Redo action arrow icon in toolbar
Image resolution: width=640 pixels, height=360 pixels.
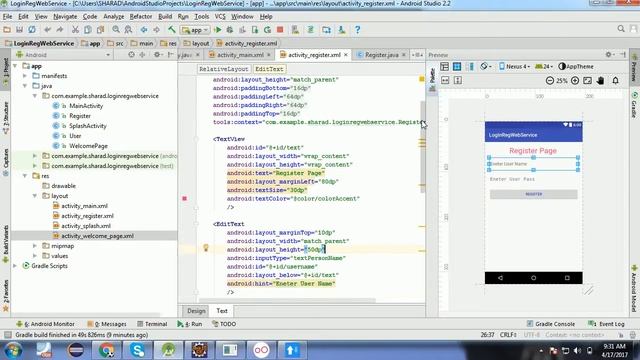[x=60, y=30]
